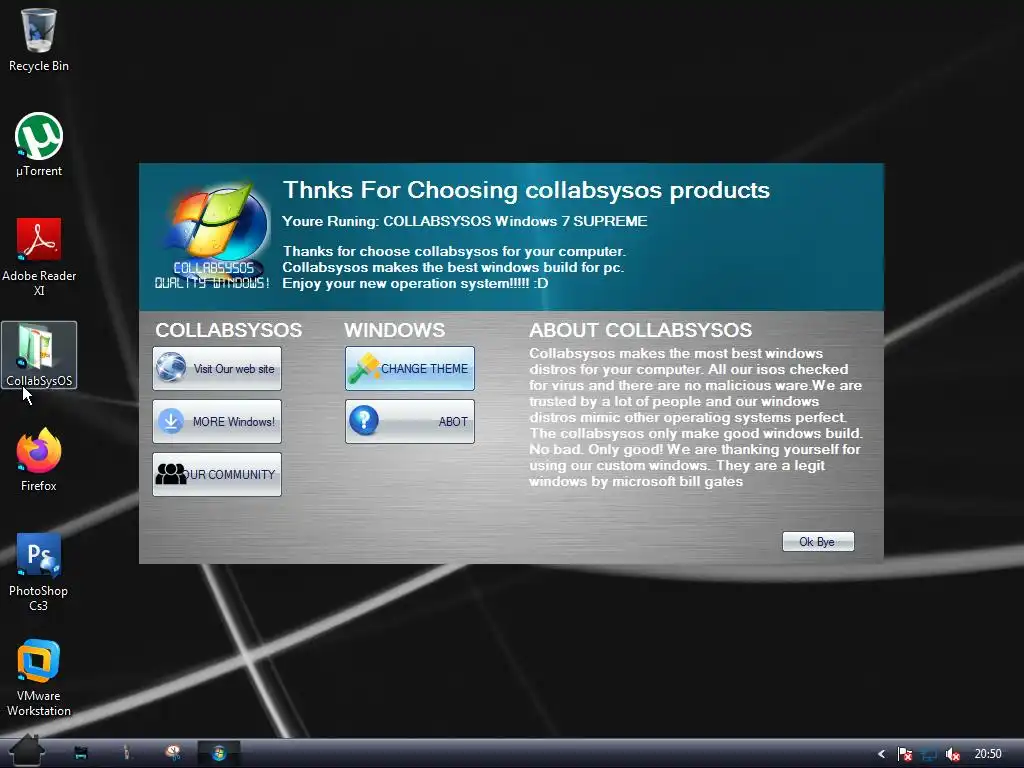Open the OUR COMMUNITY button
This screenshot has width=1024, height=768.
click(217, 474)
